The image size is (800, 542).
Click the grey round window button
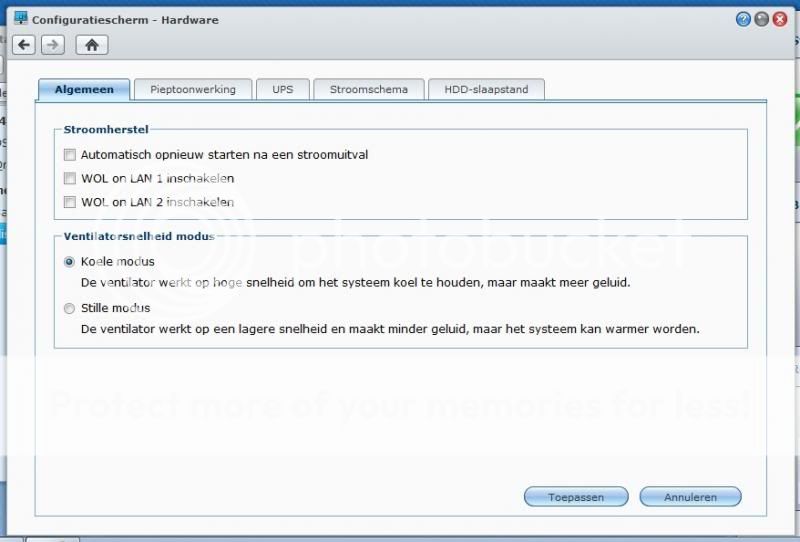click(761, 19)
